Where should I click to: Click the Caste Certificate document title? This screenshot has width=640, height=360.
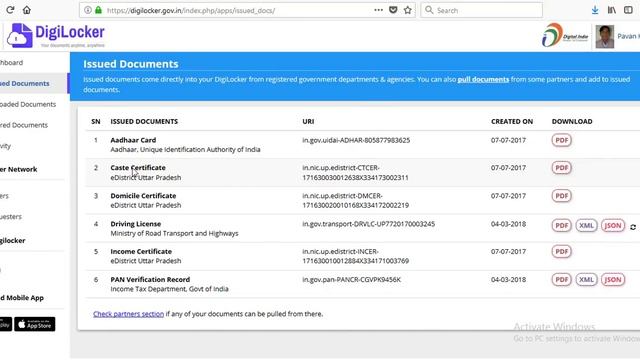click(x=138, y=168)
